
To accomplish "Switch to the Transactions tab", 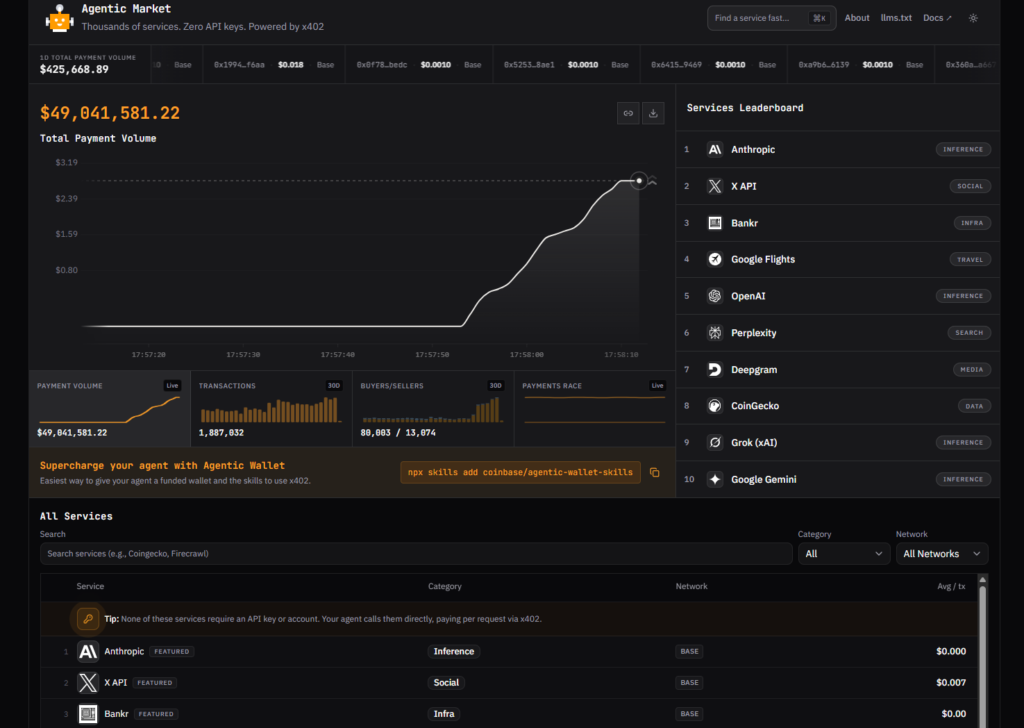I will (270, 408).
